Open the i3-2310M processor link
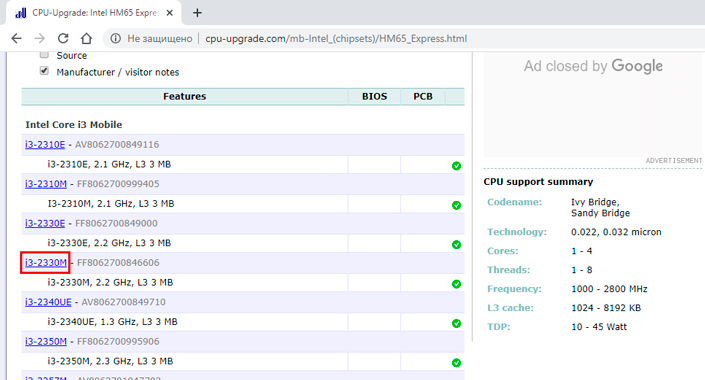Screen dimensions: 705x380 (x=46, y=184)
